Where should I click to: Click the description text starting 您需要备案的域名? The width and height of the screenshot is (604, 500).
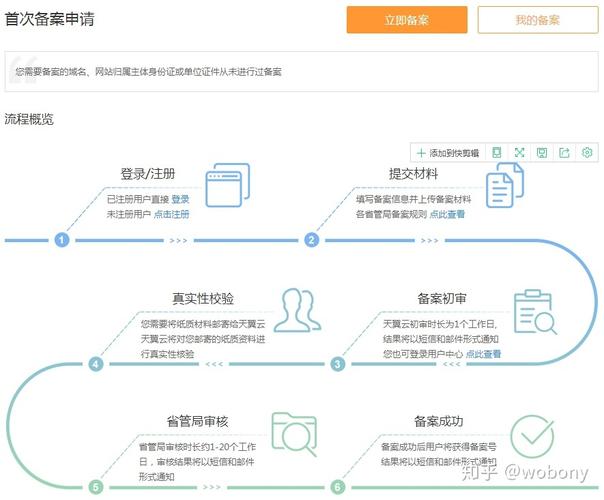[149, 72]
